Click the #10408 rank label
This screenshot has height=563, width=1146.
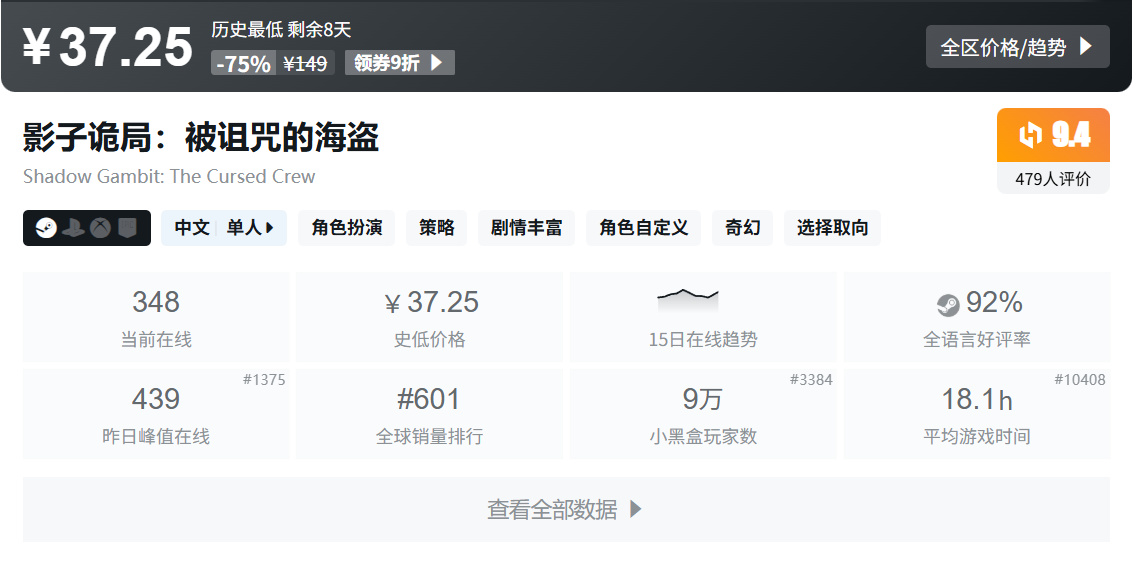(x=1079, y=379)
